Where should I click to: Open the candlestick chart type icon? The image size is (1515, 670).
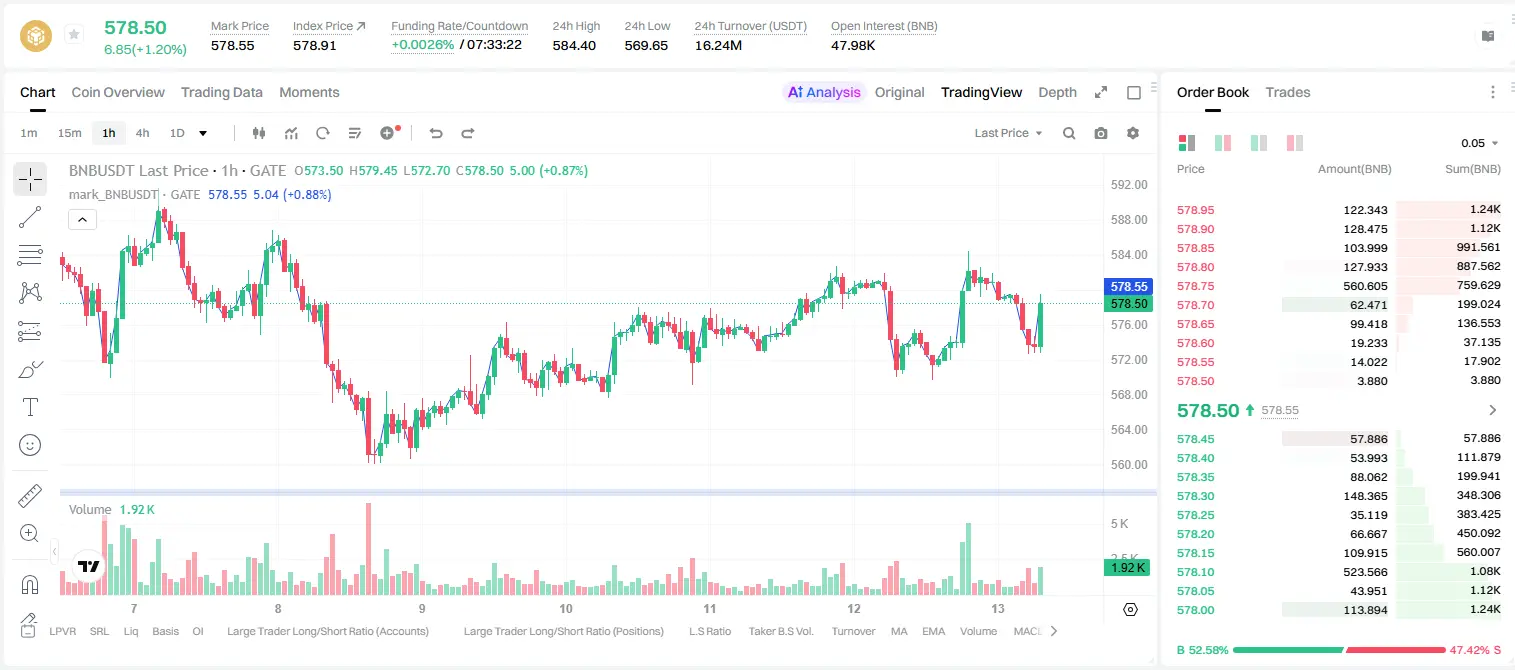pyautogui.click(x=259, y=133)
